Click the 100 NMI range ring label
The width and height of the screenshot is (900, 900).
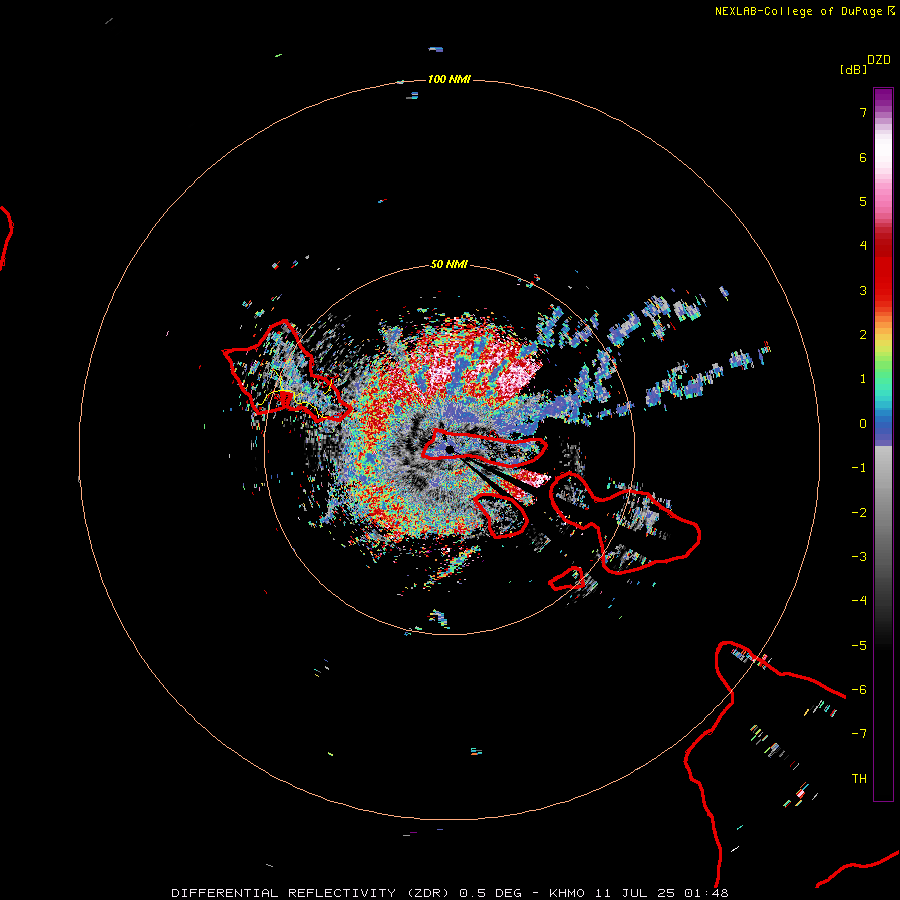[x=449, y=79]
